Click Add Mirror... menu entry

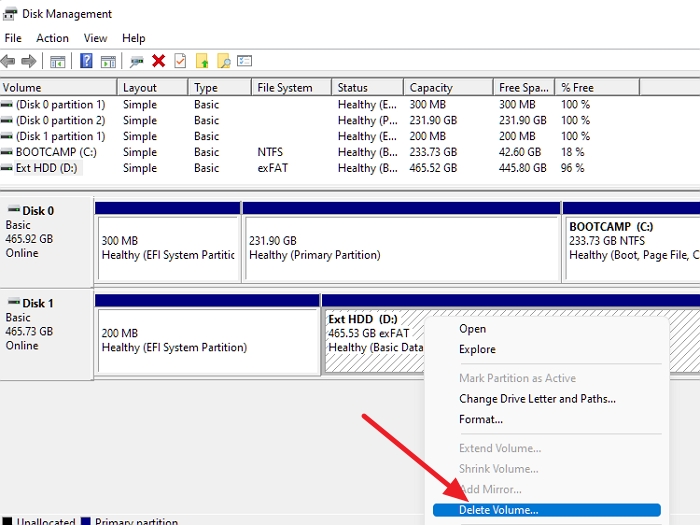click(x=547, y=489)
